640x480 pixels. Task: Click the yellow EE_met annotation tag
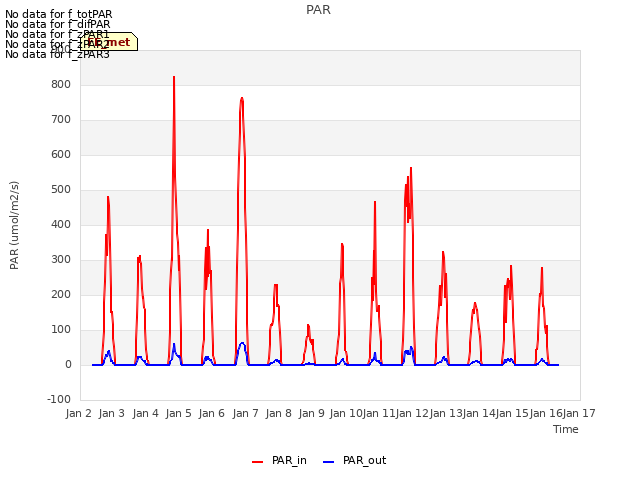coord(109,42)
